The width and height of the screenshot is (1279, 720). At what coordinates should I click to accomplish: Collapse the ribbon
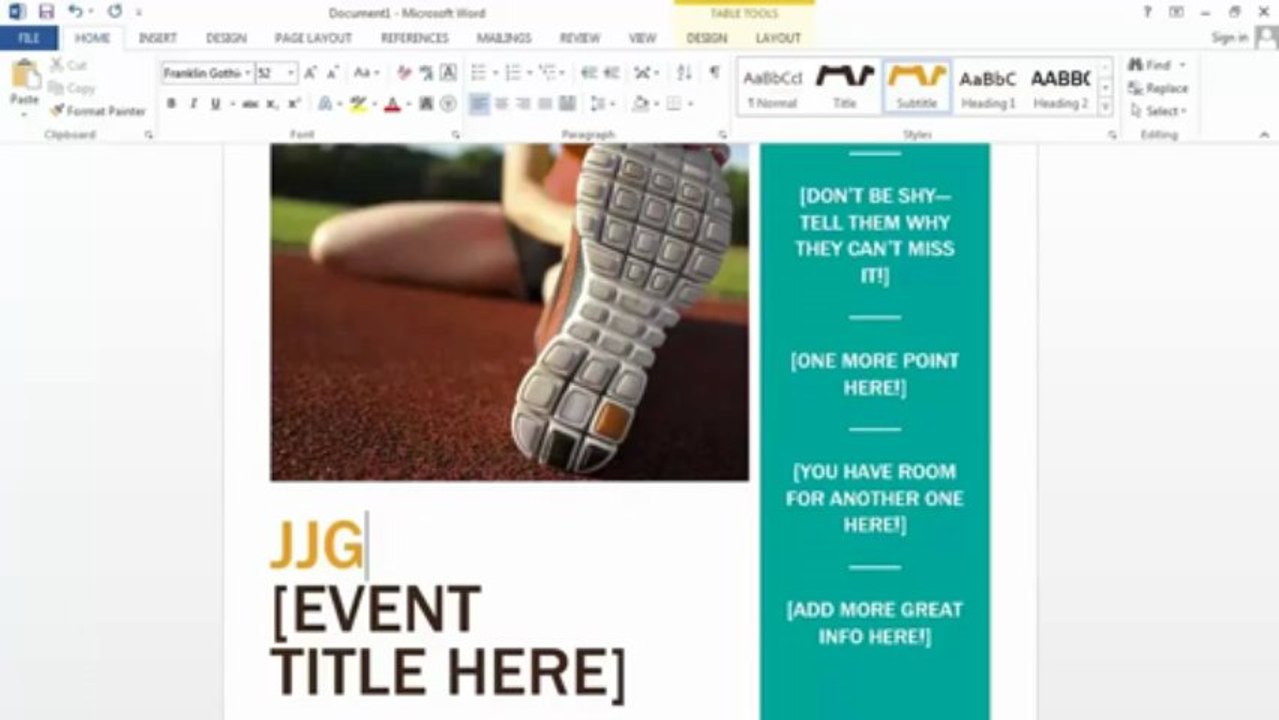(x=1264, y=134)
